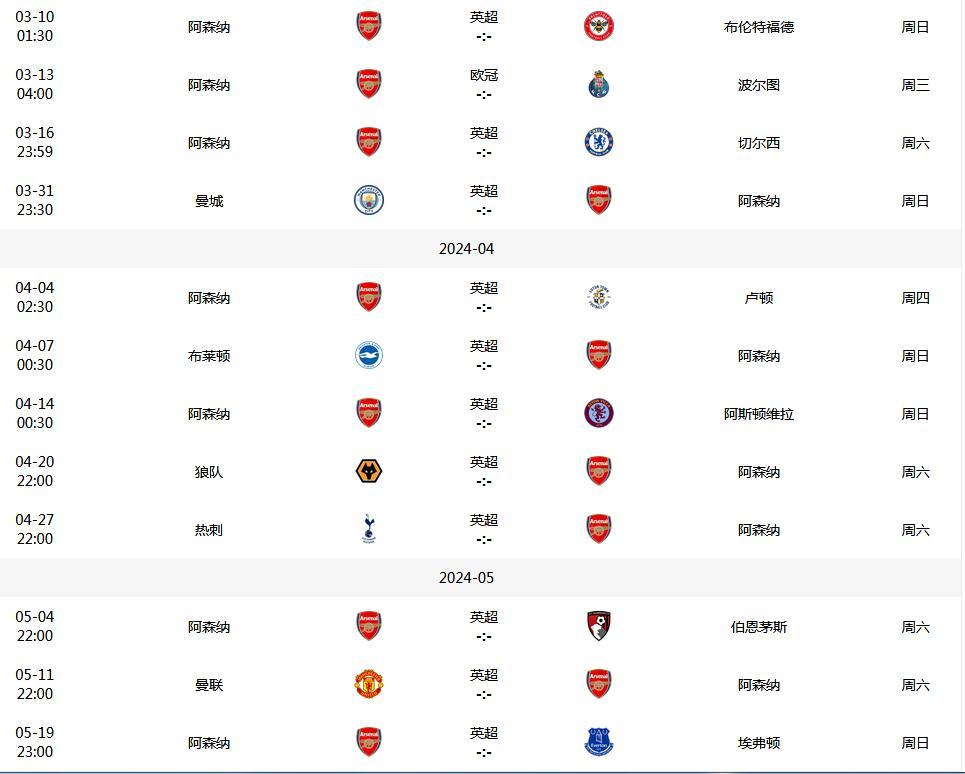Click the Manchester City crest
This screenshot has height=774, width=965.
point(369,200)
